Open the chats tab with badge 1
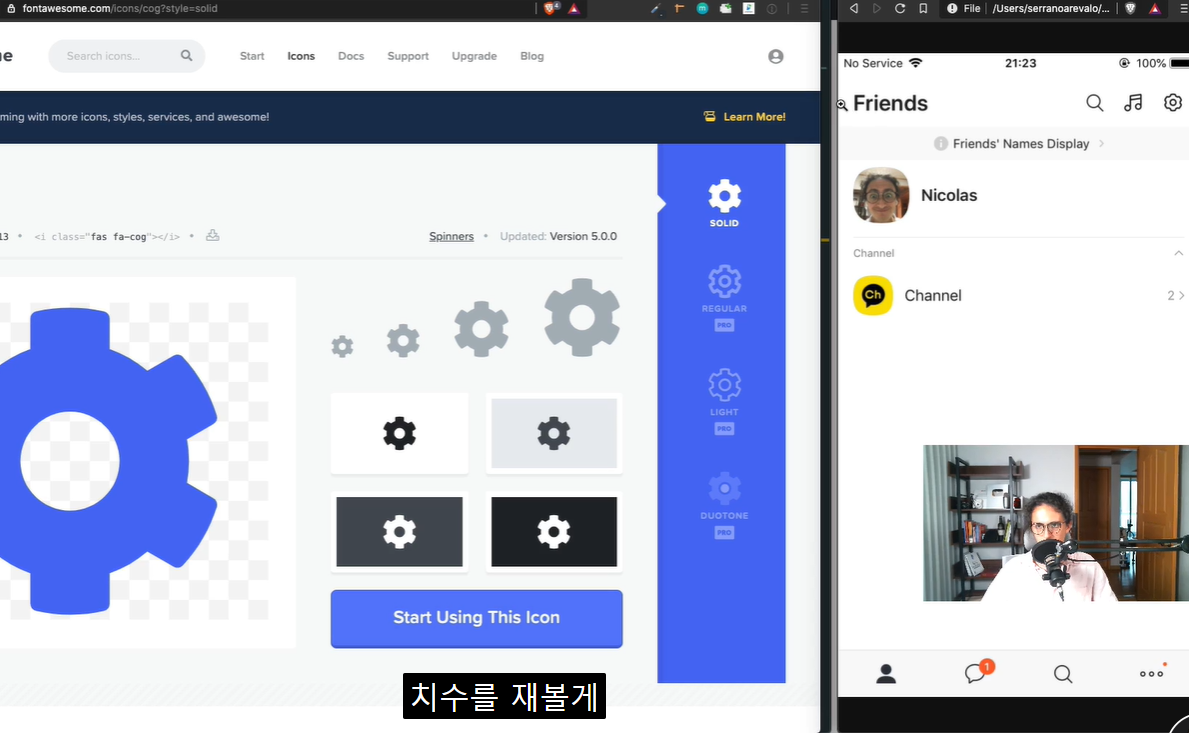The height and width of the screenshot is (733, 1189). [977, 672]
